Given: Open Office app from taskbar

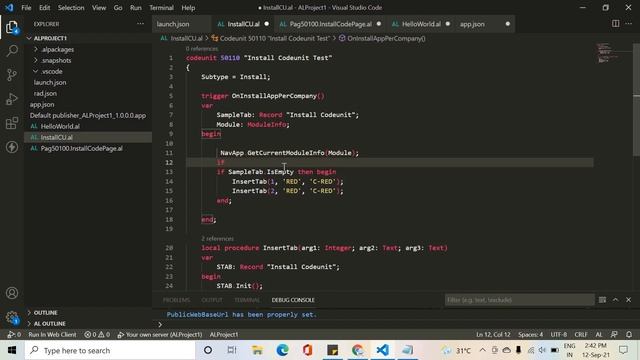Looking at the screenshot, I should (307, 350).
